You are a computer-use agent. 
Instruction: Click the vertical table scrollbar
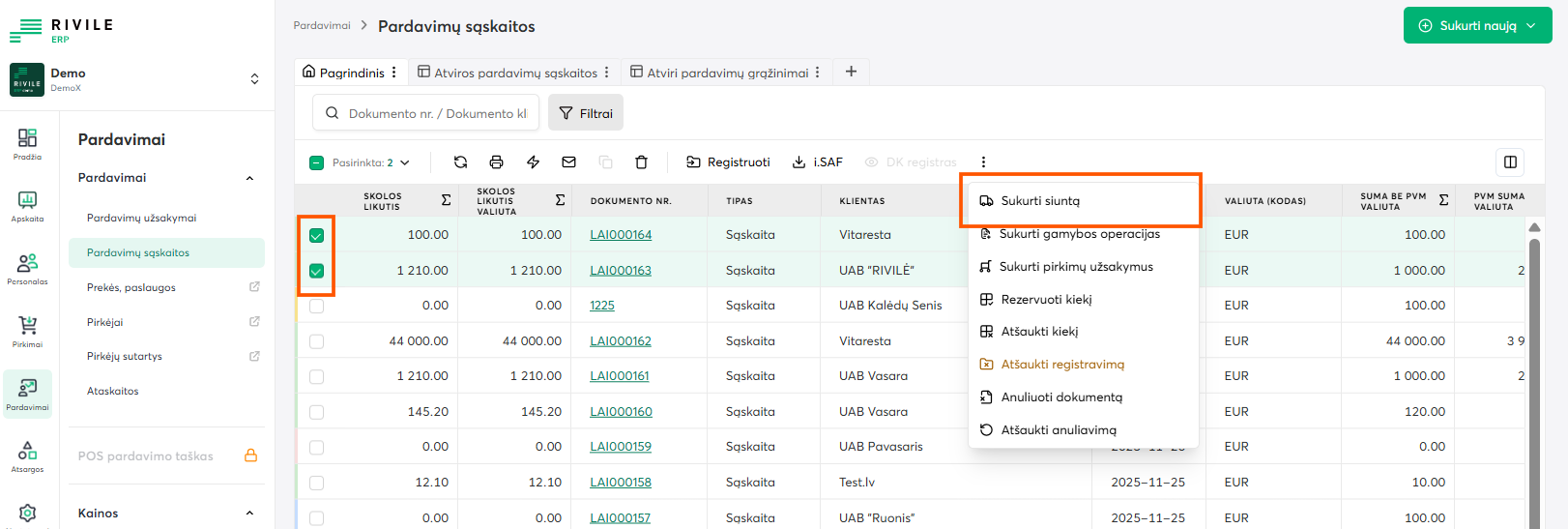[x=1534, y=377]
